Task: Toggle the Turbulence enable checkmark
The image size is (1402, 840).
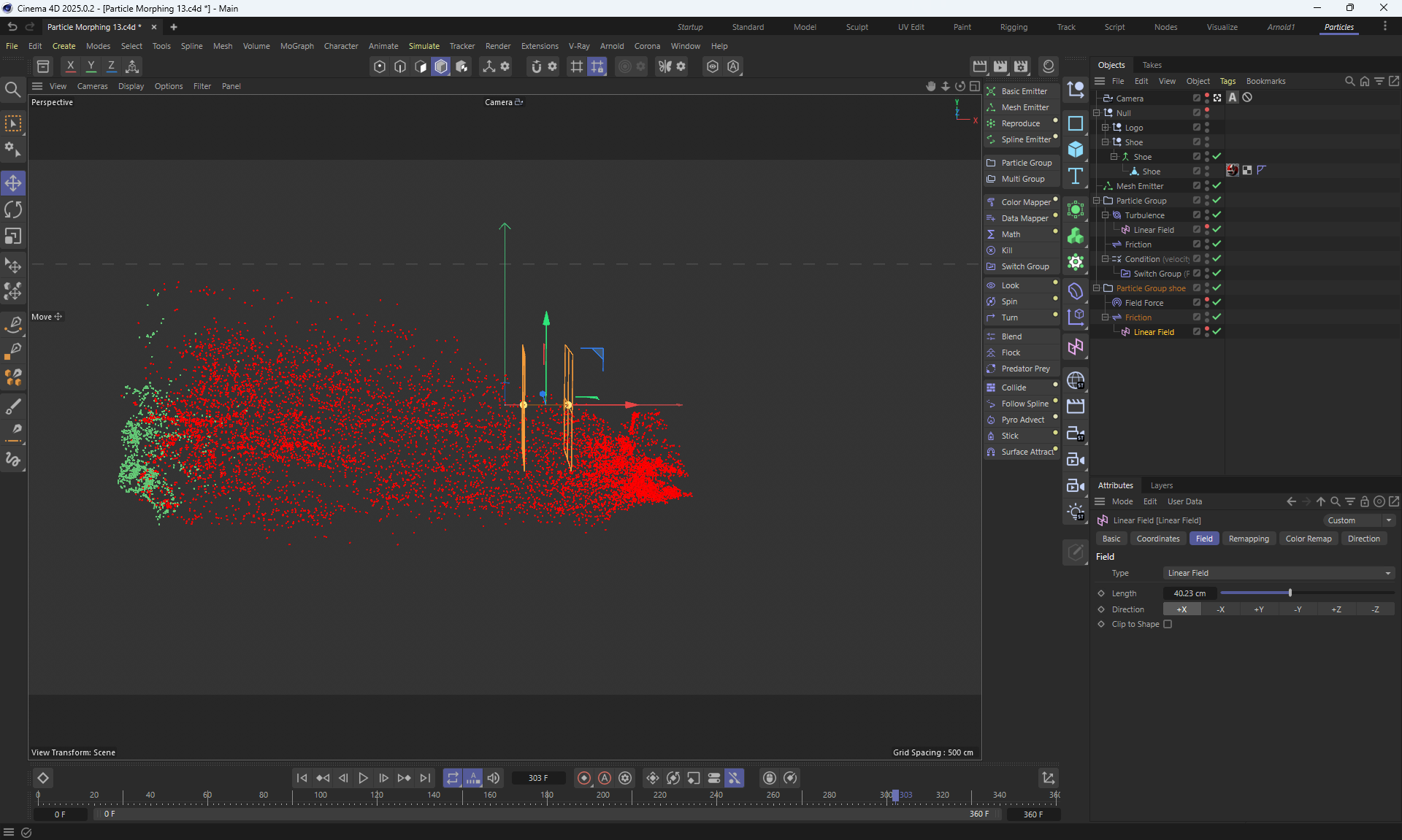Action: pos(1217,215)
